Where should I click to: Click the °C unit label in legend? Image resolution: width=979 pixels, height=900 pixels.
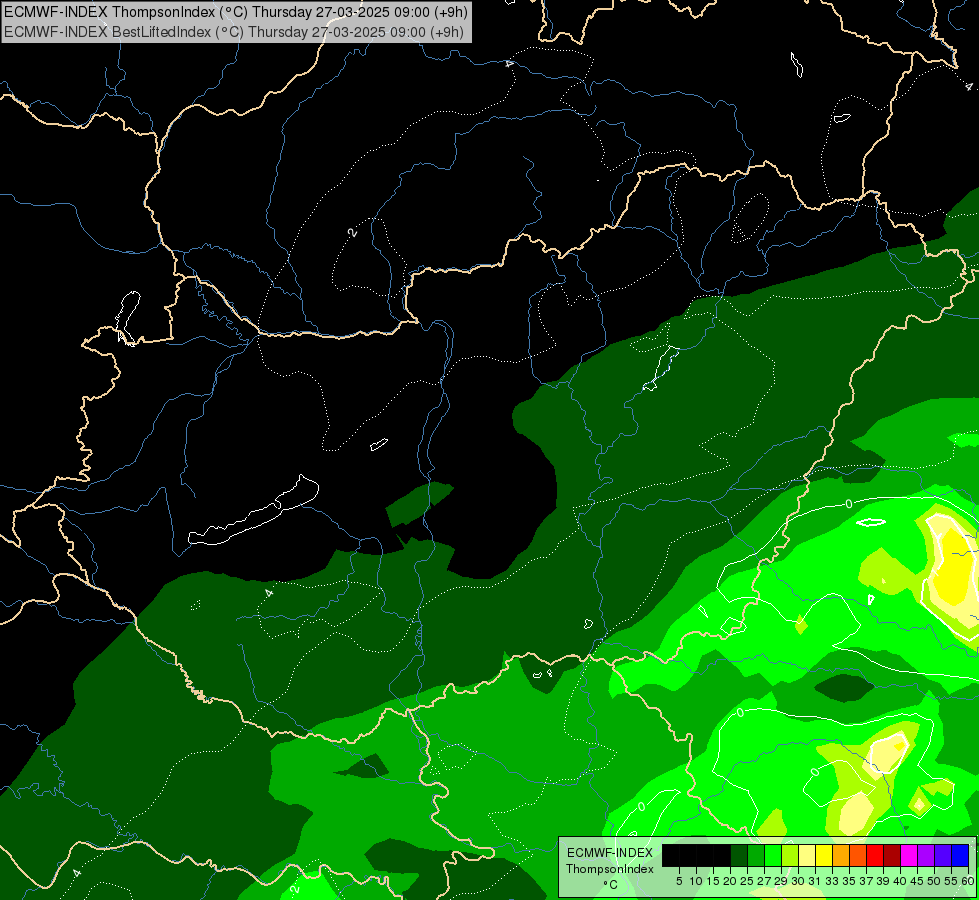pos(610,884)
